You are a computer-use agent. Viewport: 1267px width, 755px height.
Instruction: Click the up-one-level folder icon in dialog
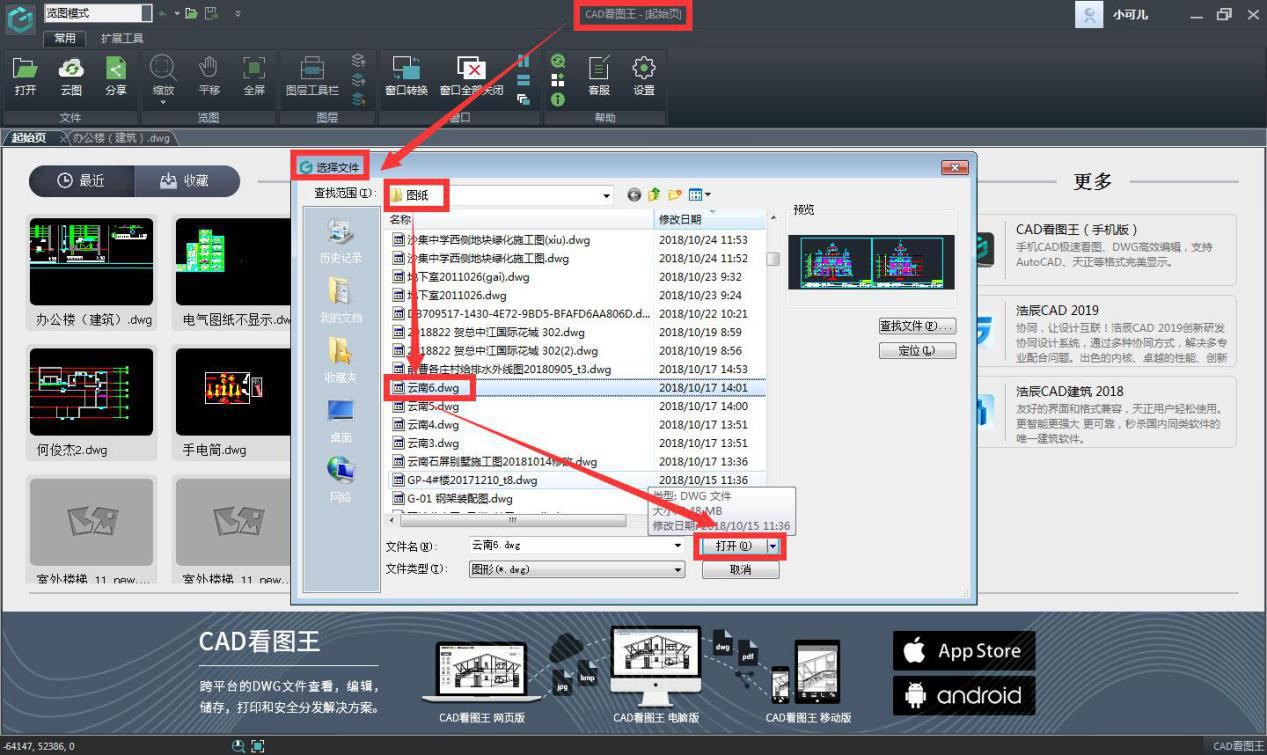tap(654, 195)
